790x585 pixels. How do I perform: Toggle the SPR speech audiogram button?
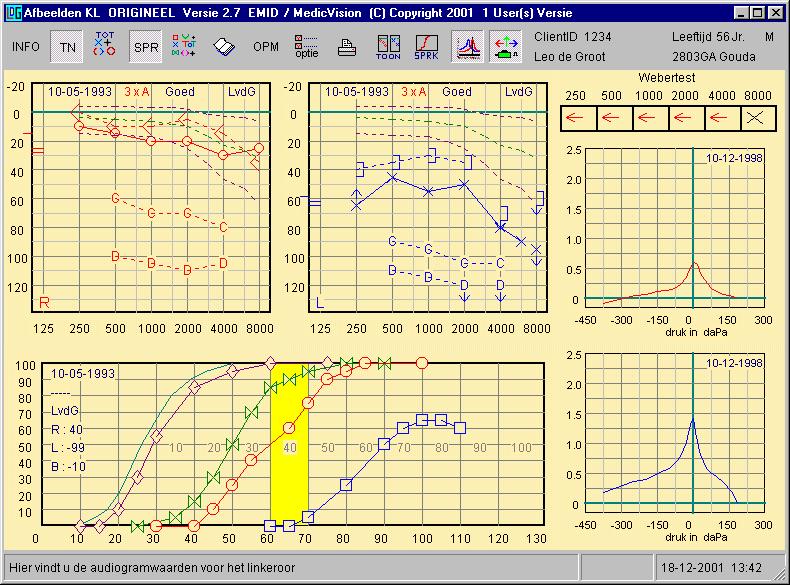pyautogui.click(x=146, y=47)
